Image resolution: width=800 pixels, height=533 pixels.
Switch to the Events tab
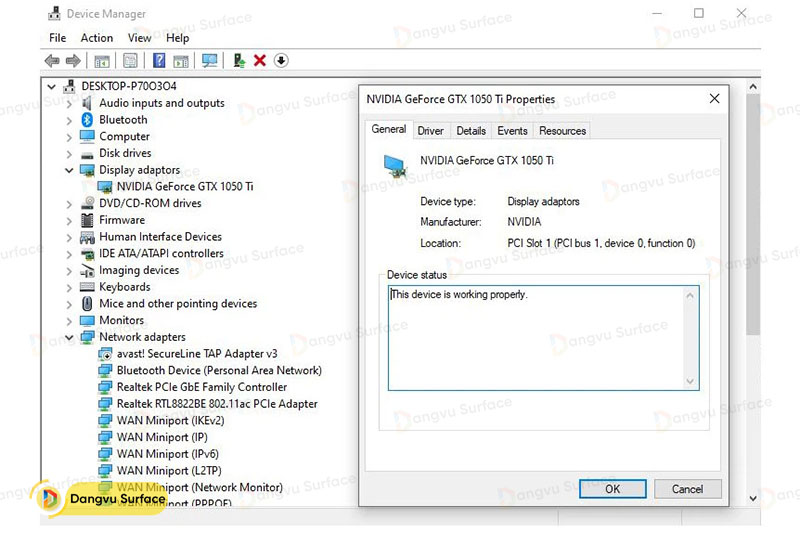click(512, 131)
